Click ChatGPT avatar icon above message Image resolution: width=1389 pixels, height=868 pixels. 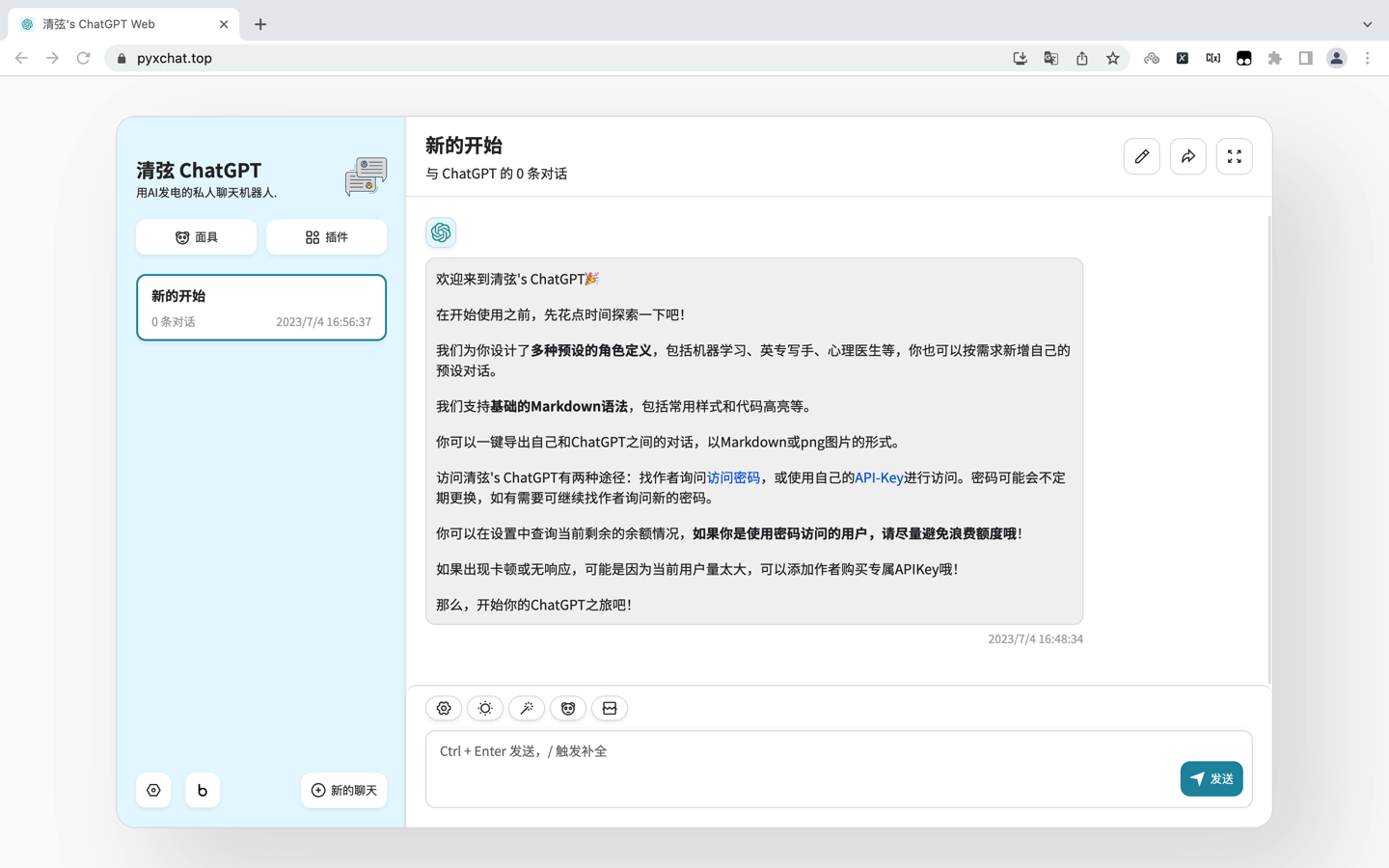(x=441, y=232)
